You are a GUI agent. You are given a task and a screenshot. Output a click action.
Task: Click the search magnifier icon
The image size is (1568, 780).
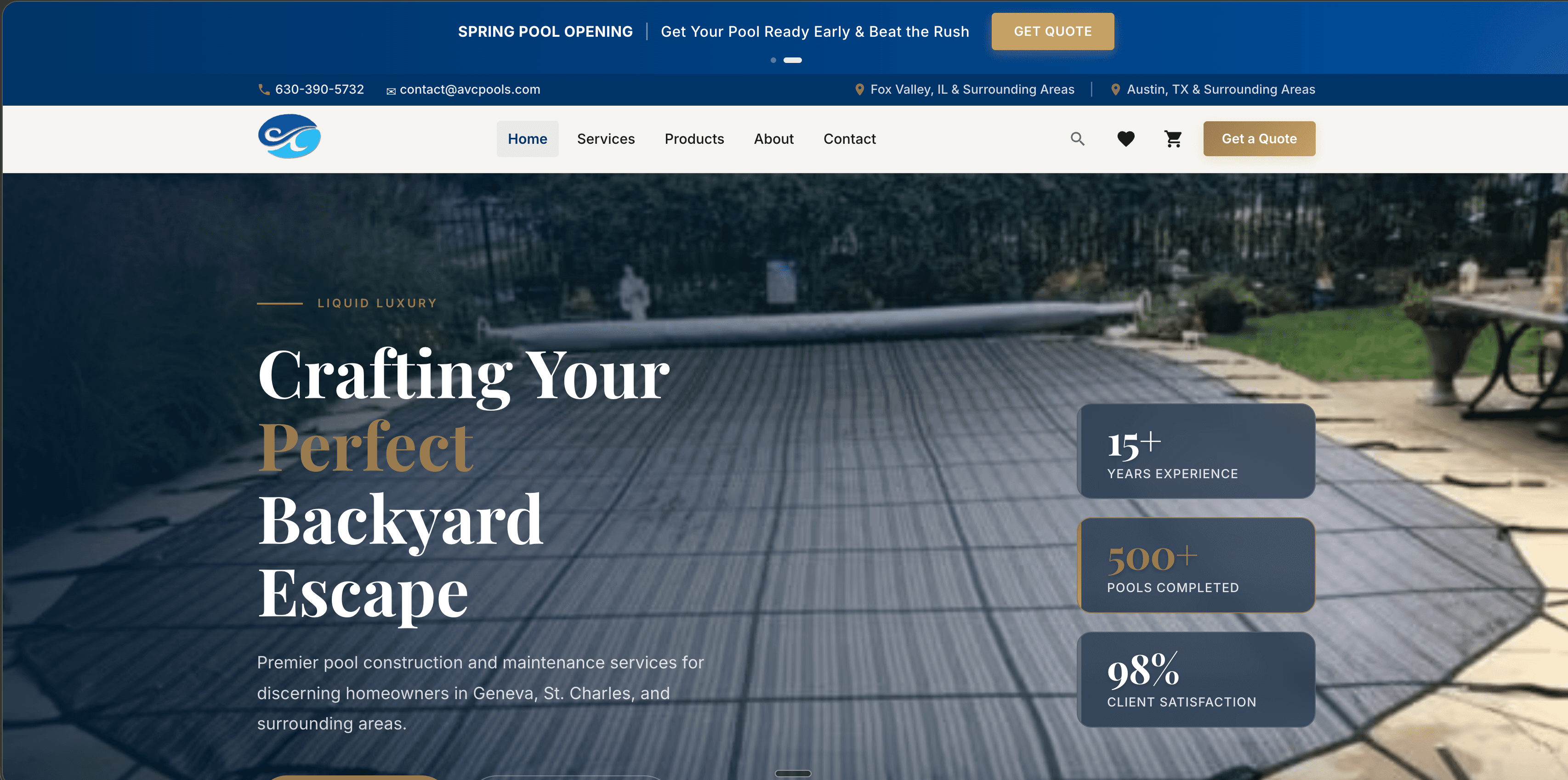pos(1077,139)
